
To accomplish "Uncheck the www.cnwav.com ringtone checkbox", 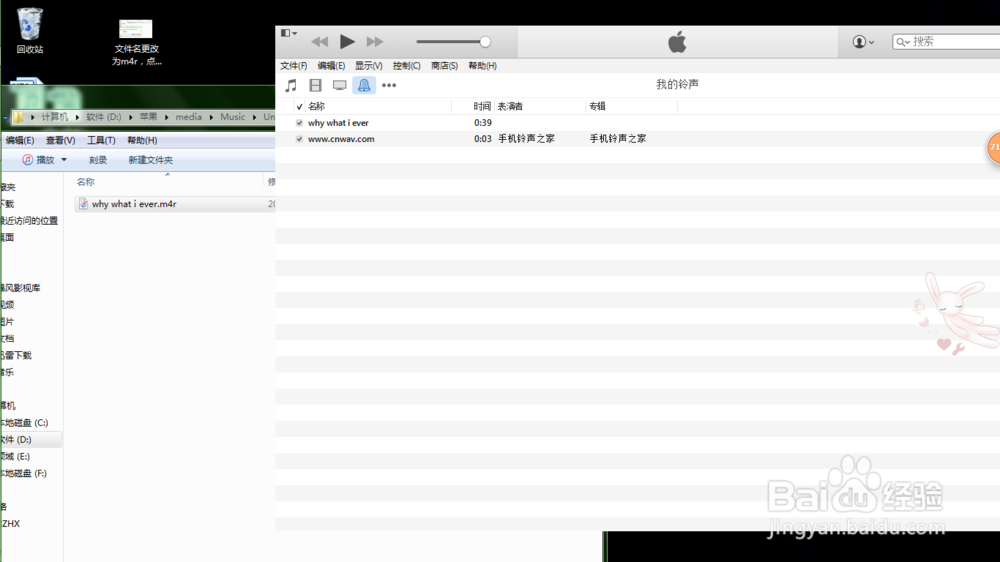I will 299,139.
